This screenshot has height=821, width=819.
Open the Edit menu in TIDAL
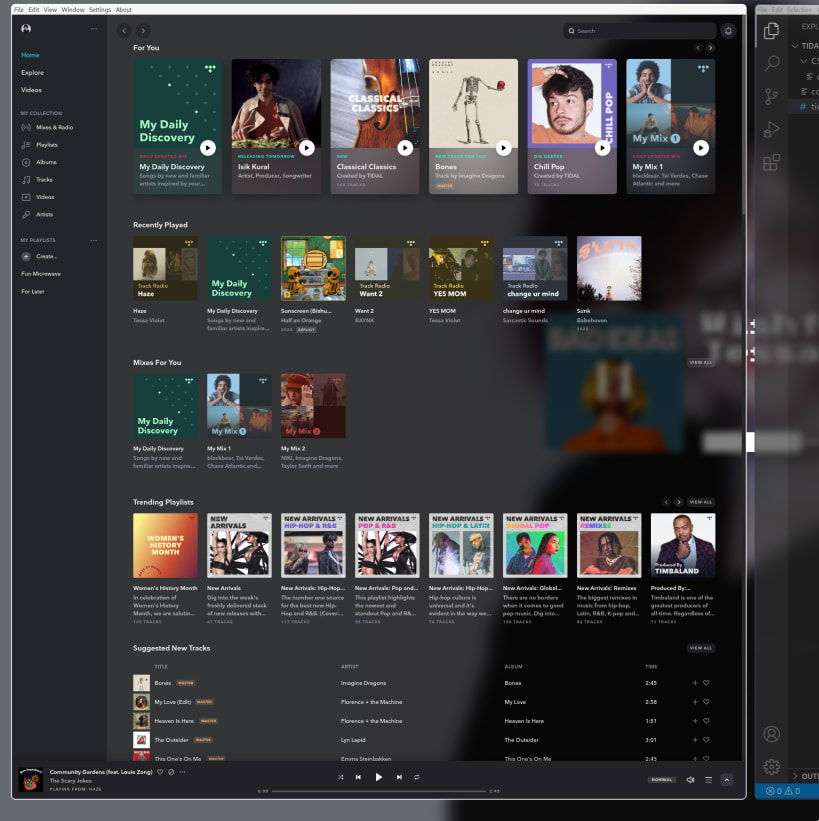tap(34, 9)
